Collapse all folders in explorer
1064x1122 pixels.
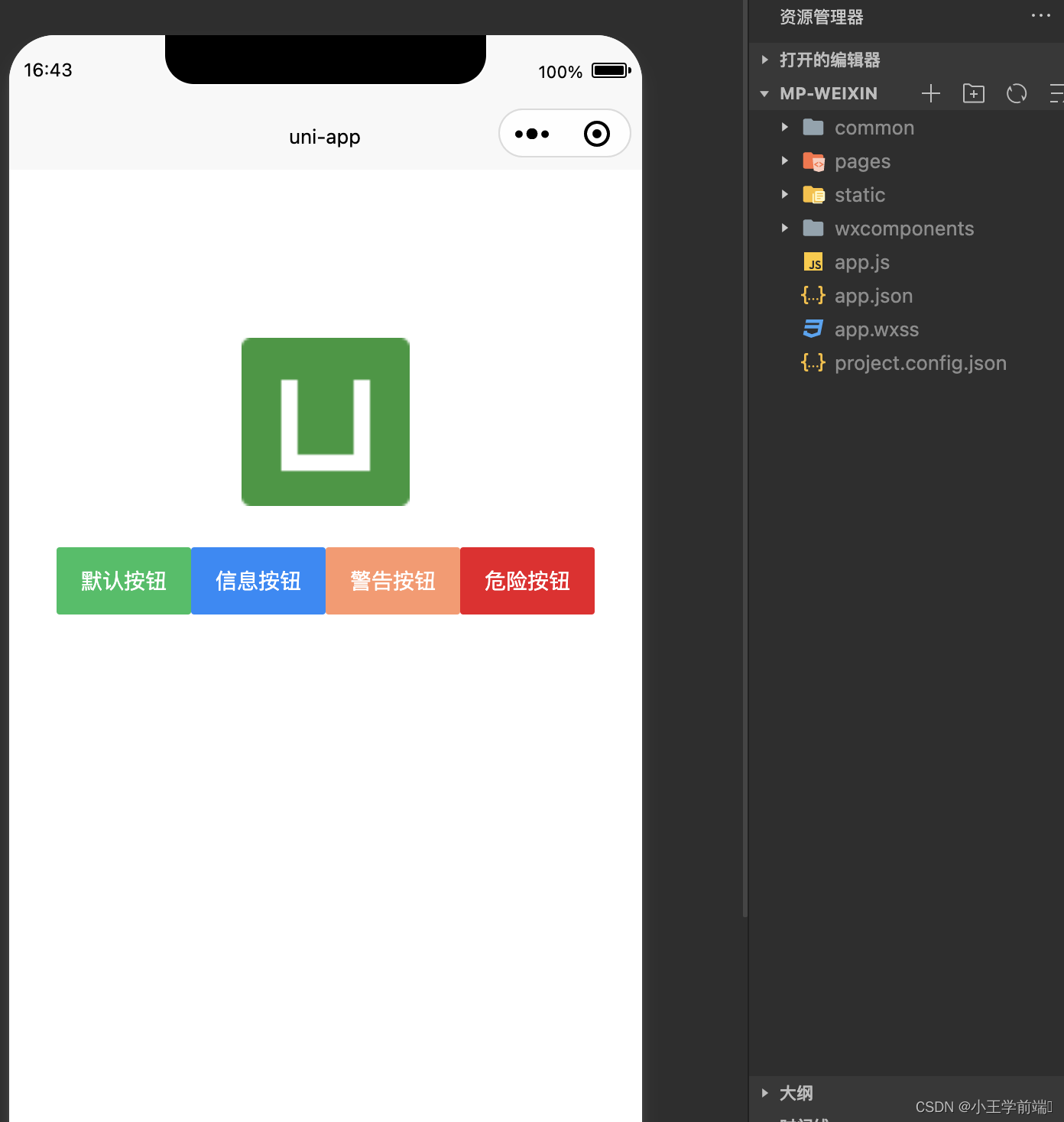[x=1056, y=93]
